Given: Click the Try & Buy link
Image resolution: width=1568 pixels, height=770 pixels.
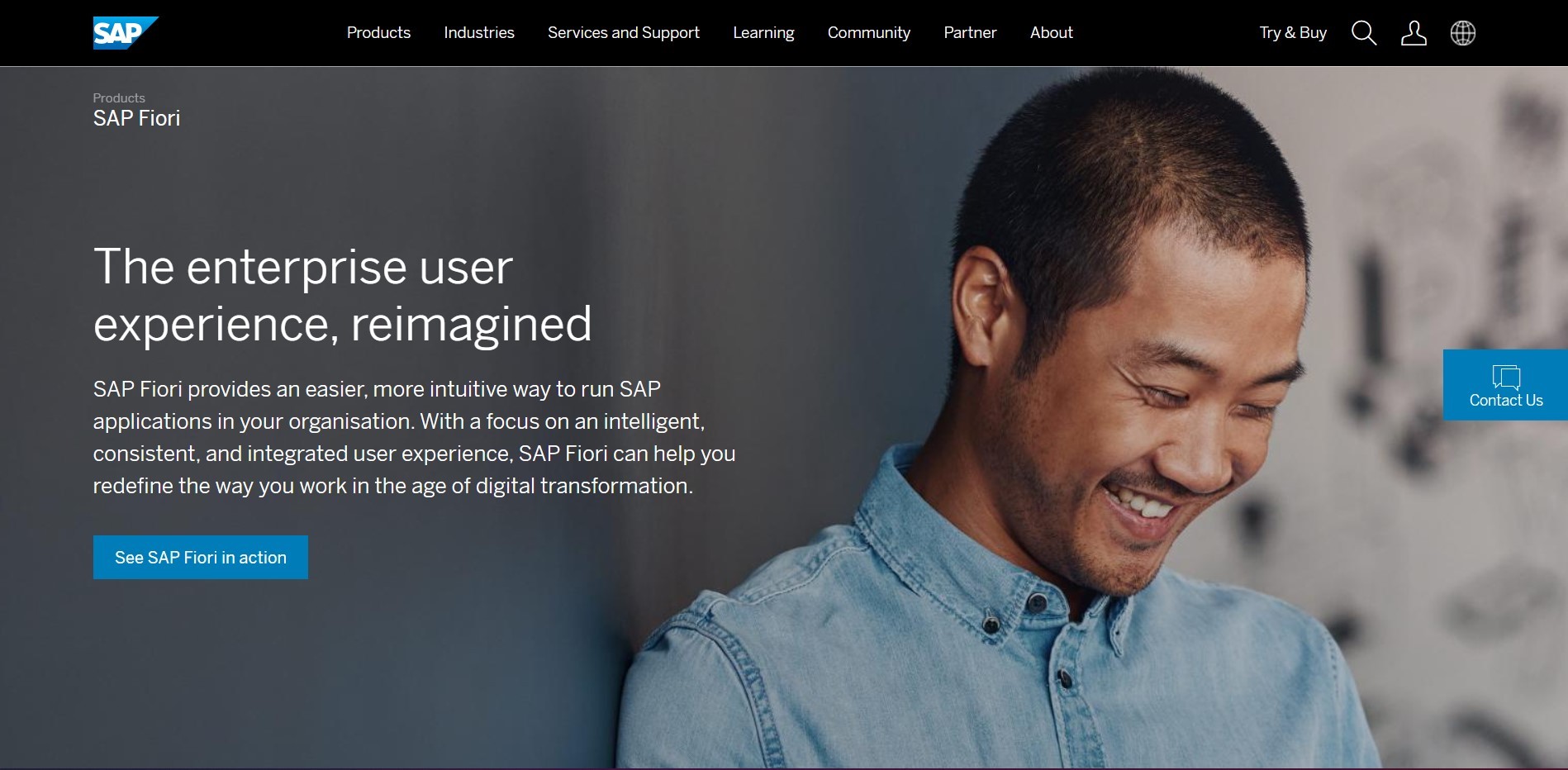Looking at the screenshot, I should pos(1293,33).
